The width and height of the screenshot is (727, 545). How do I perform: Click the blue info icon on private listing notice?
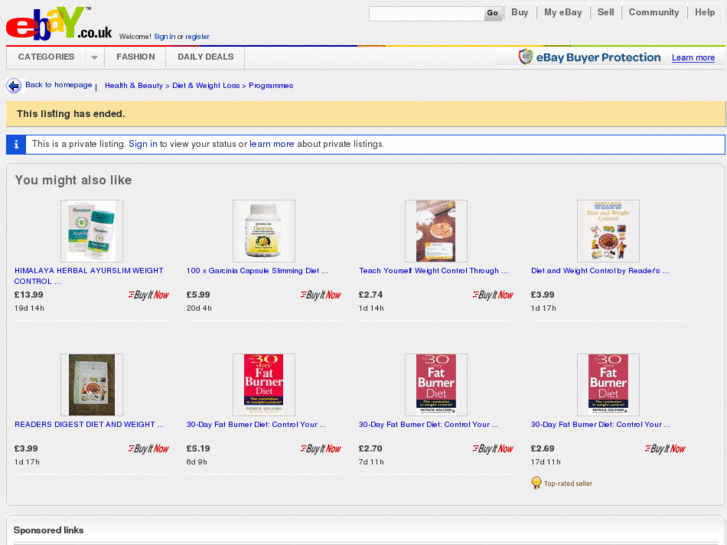point(16,144)
